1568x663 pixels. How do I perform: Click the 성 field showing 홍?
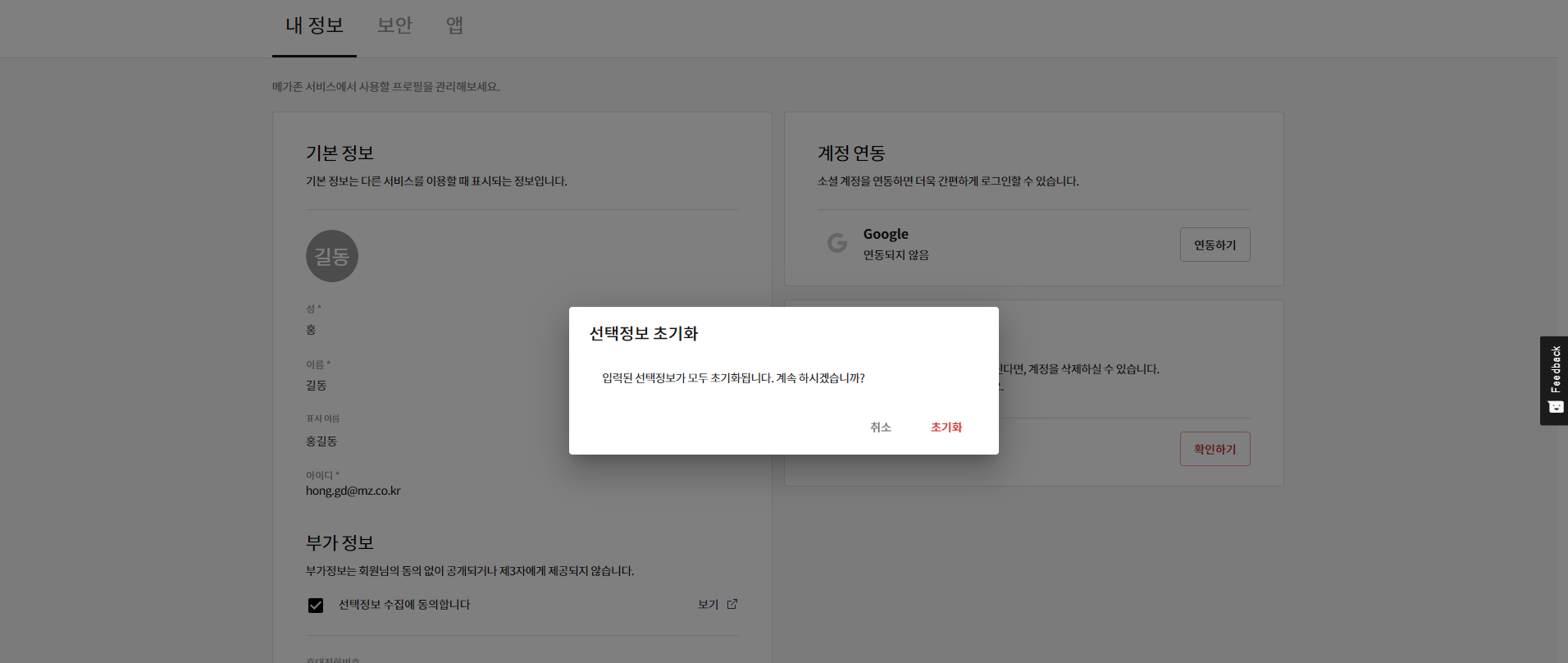click(x=311, y=330)
